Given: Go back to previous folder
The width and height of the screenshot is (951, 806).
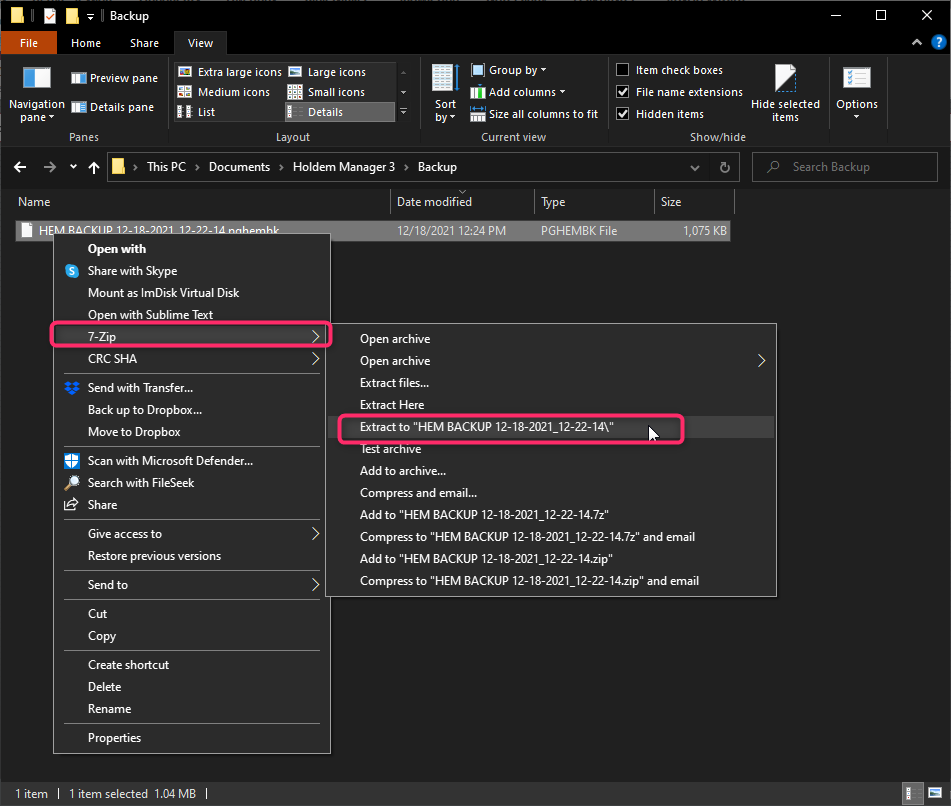Looking at the screenshot, I should (20, 167).
